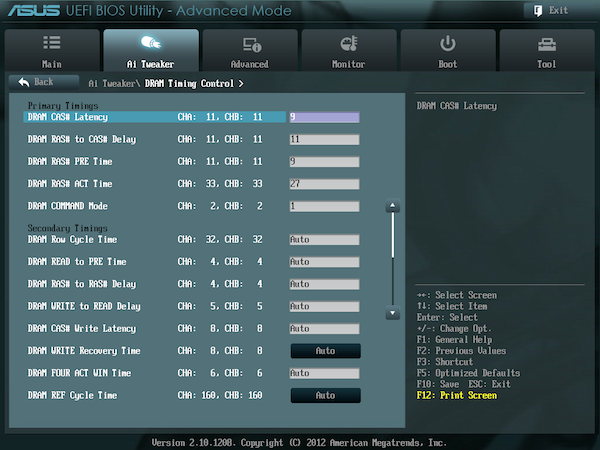Select DRAM Row Cycle Time Auto field
The height and width of the screenshot is (450, 600).
click(x=324, y=240)
